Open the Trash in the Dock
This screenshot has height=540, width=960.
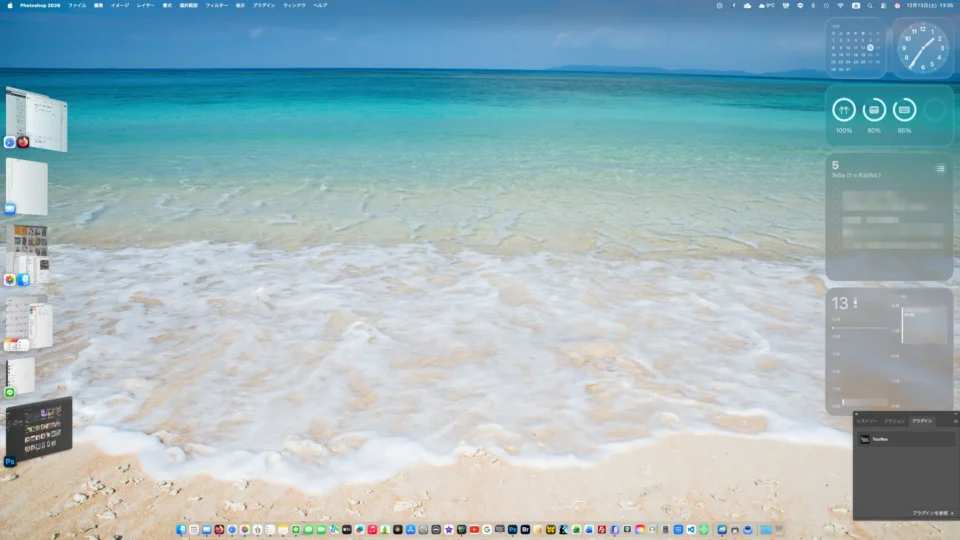point(779,530)
